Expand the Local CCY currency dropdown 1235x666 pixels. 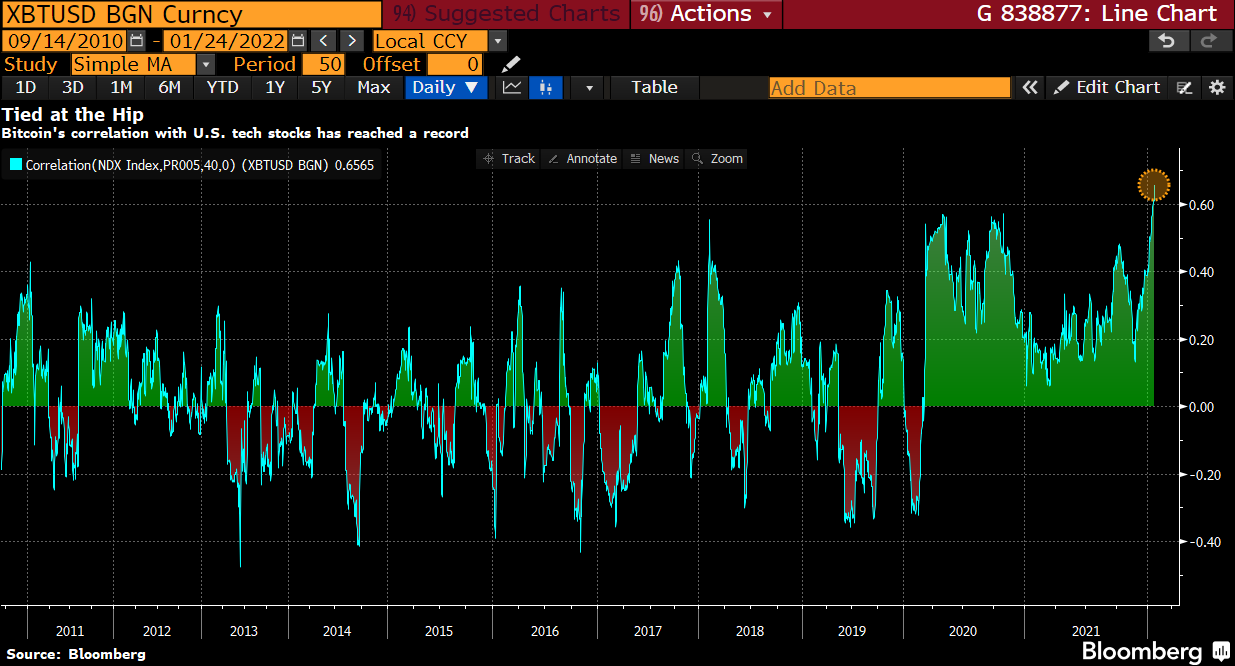pyautogui.click(x=498, y=41)
